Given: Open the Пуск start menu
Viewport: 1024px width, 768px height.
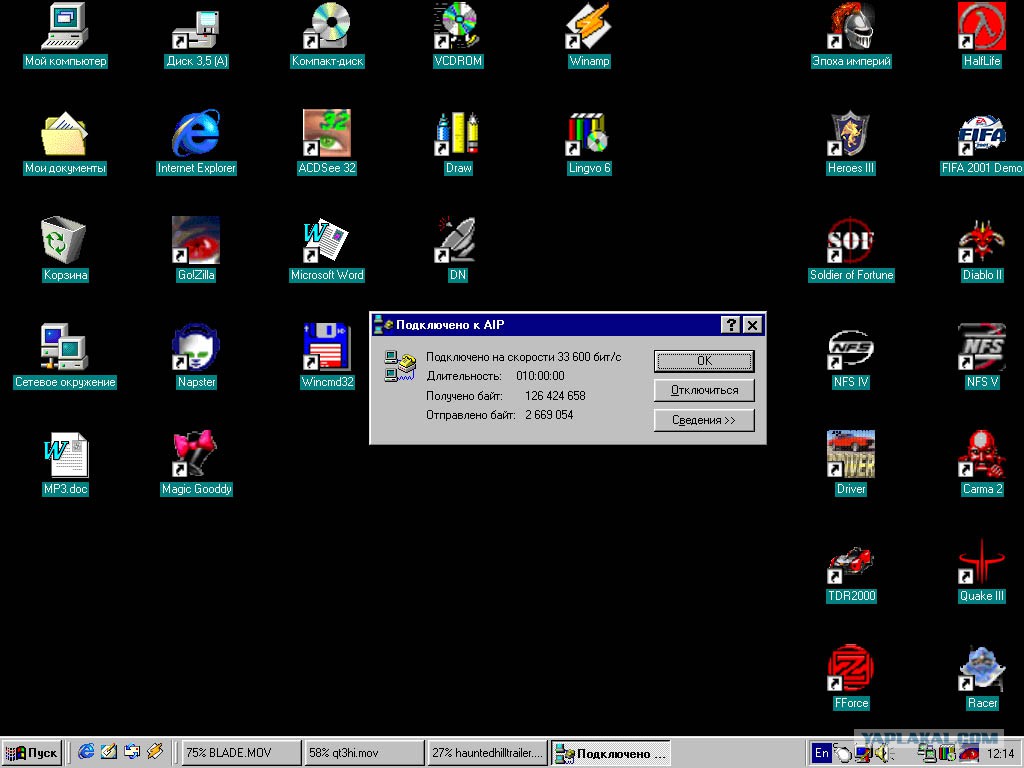Looking at the screenshot, I should [31, 752].
